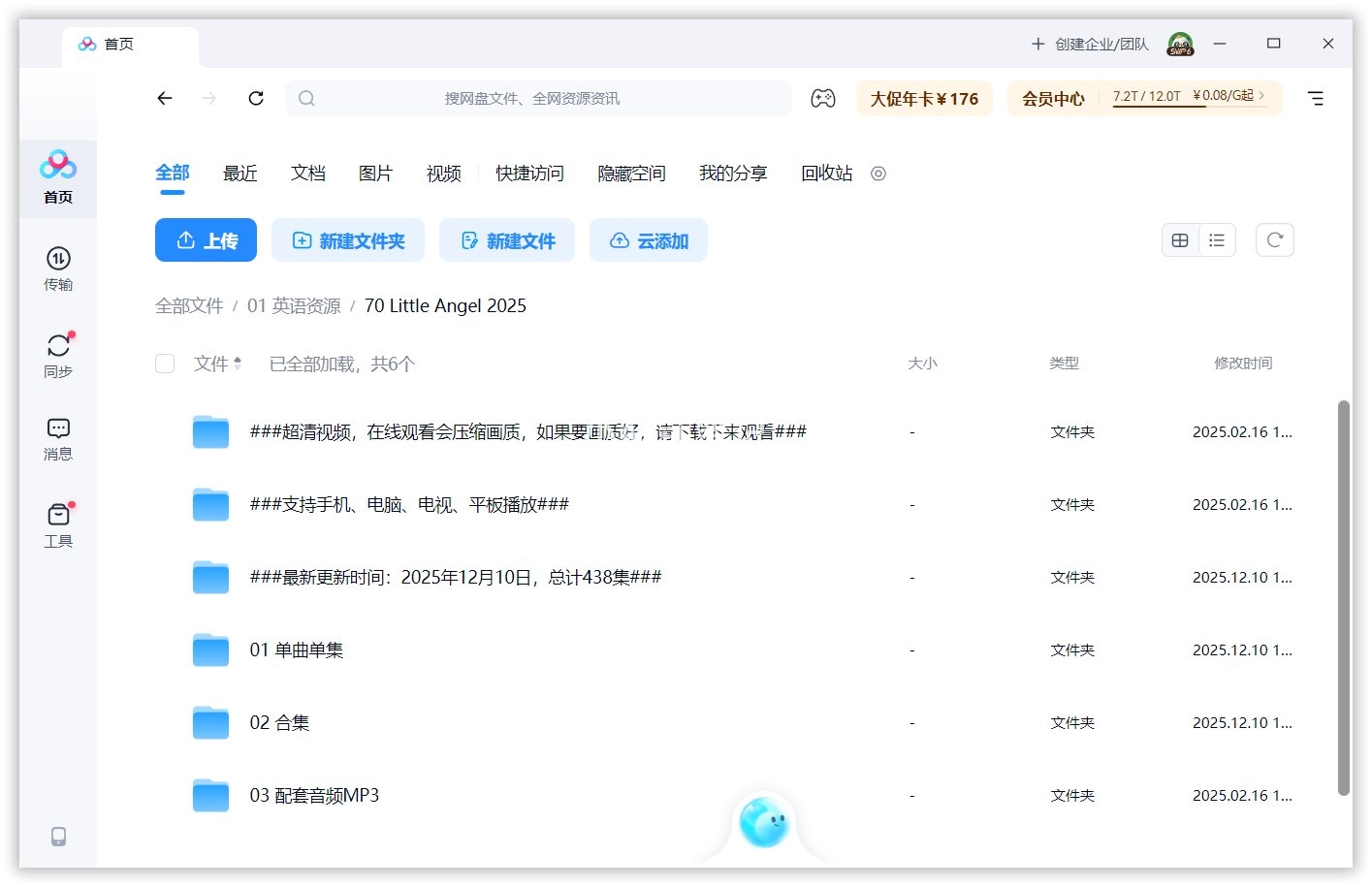1372x887 pixels.
Task: Open the 工具 (tools) panel in sidebar
Action: pyautogui.click(x=58, y=524)
